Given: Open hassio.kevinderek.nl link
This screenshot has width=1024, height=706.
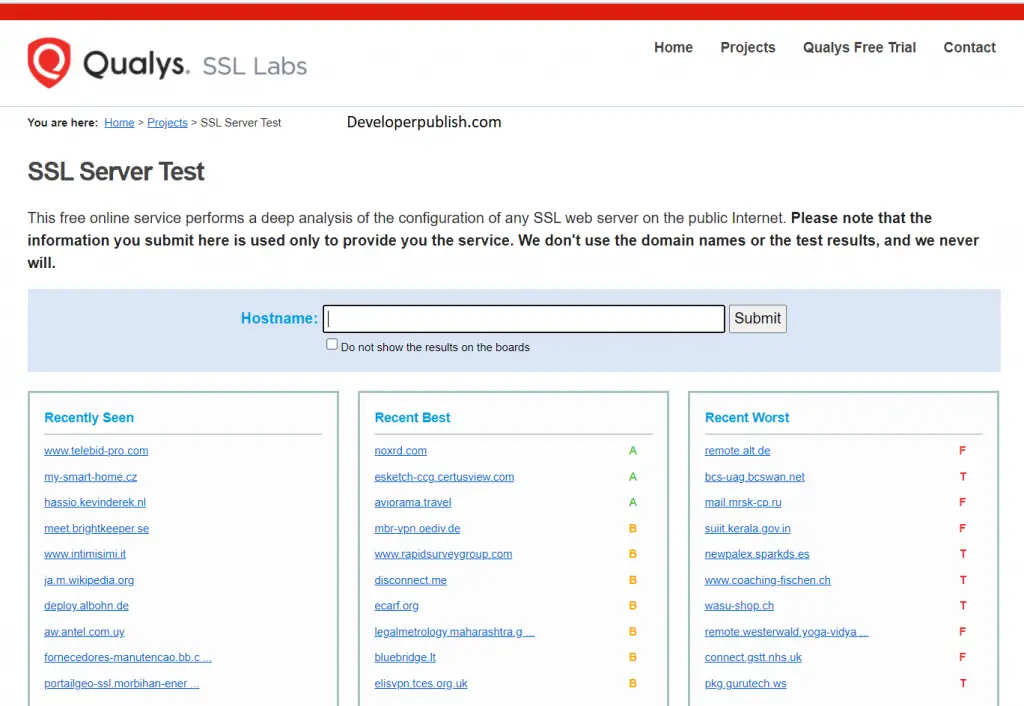Looking at the screenshot, I should pos(95,502).
